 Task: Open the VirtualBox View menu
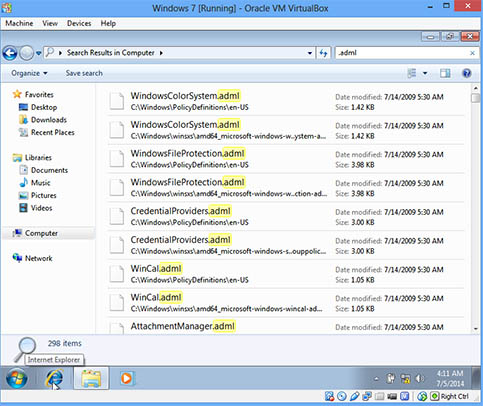[x=50, y=23]
